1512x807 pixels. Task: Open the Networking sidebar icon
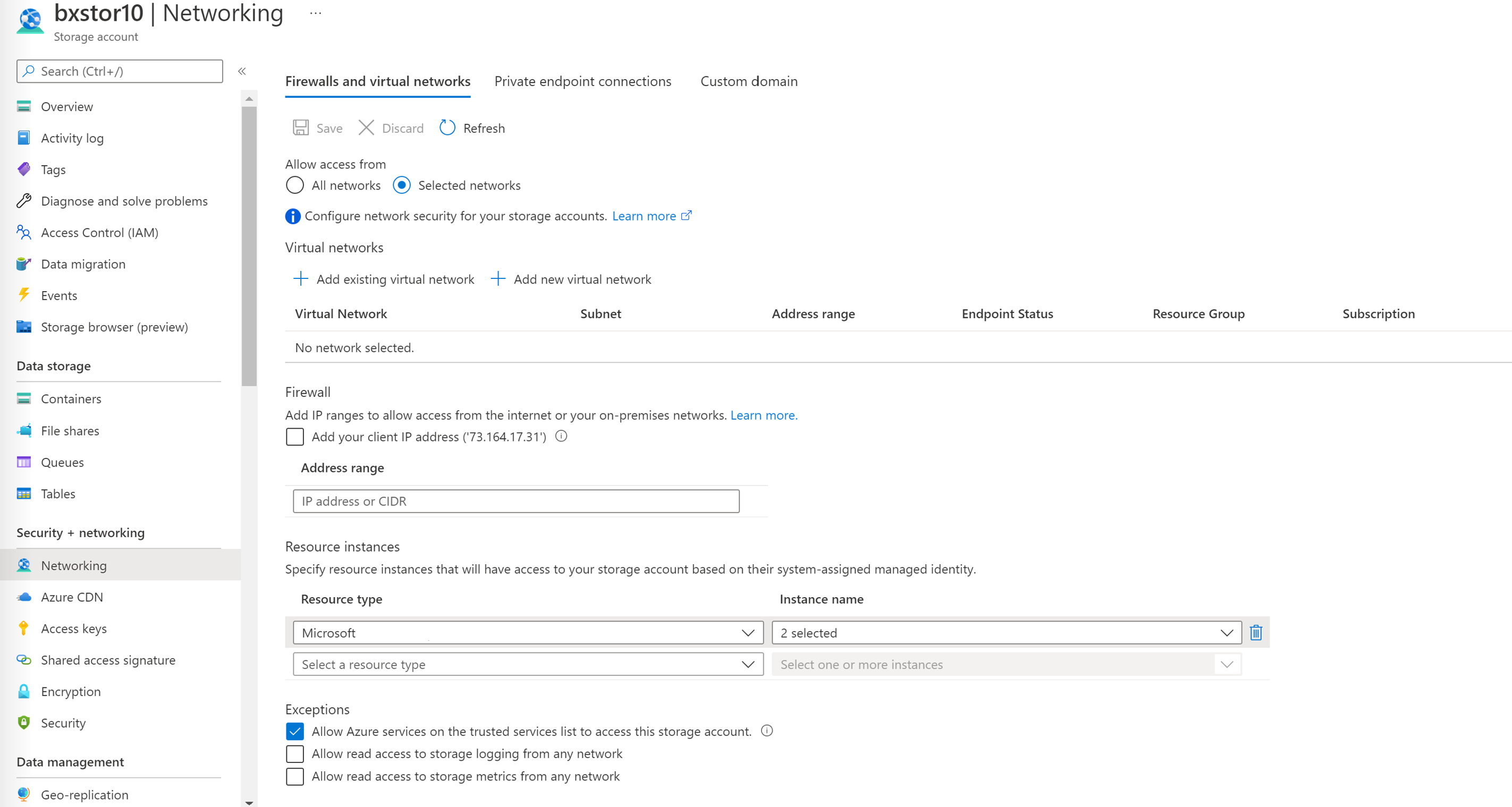point(23,565)
